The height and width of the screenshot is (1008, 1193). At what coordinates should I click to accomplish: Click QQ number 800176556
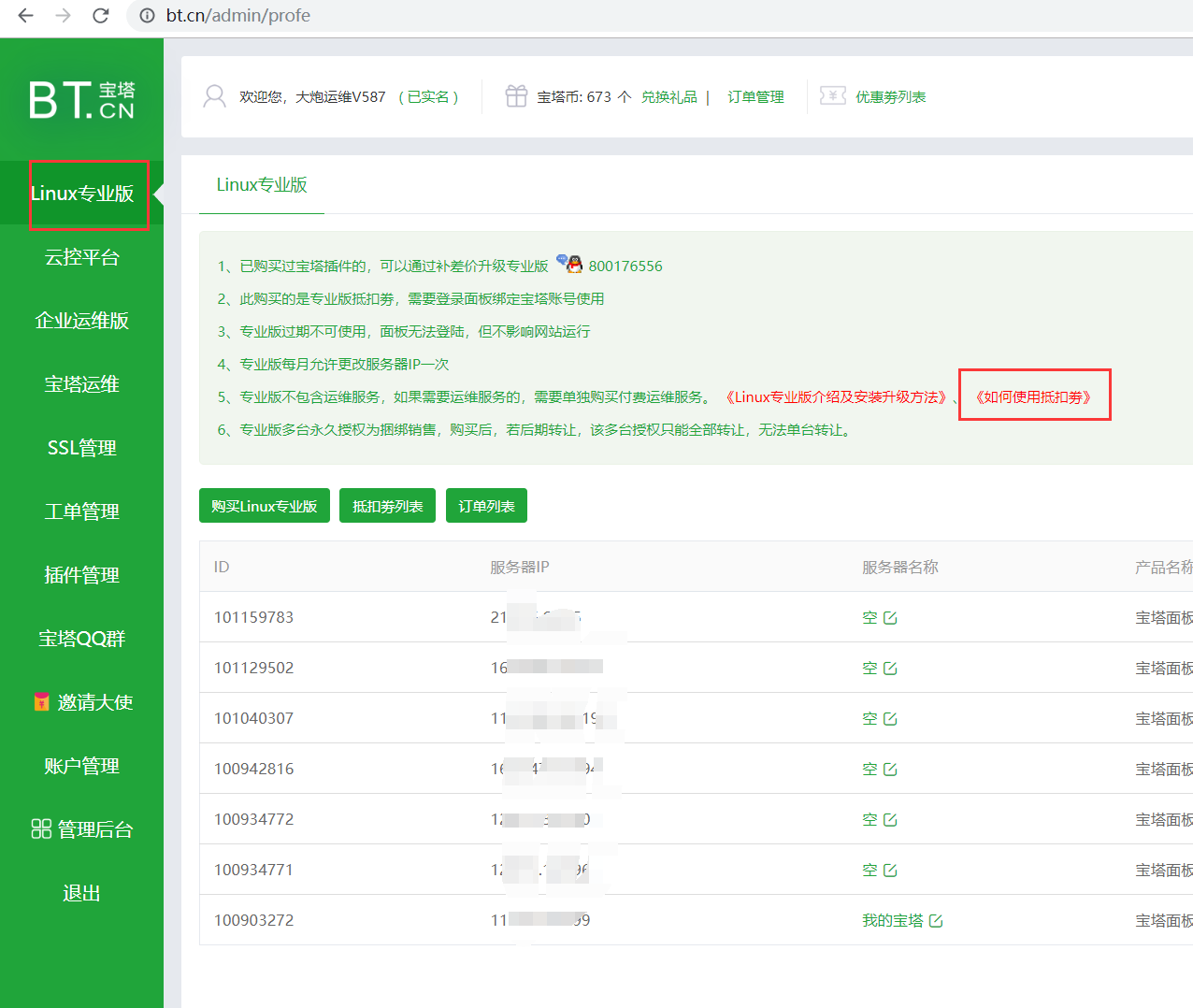(625, 266)
